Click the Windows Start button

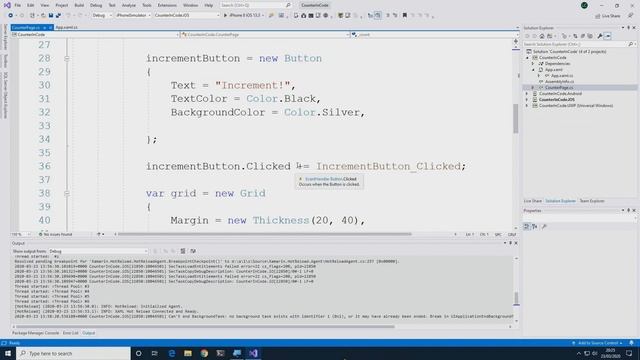[8, 353]
